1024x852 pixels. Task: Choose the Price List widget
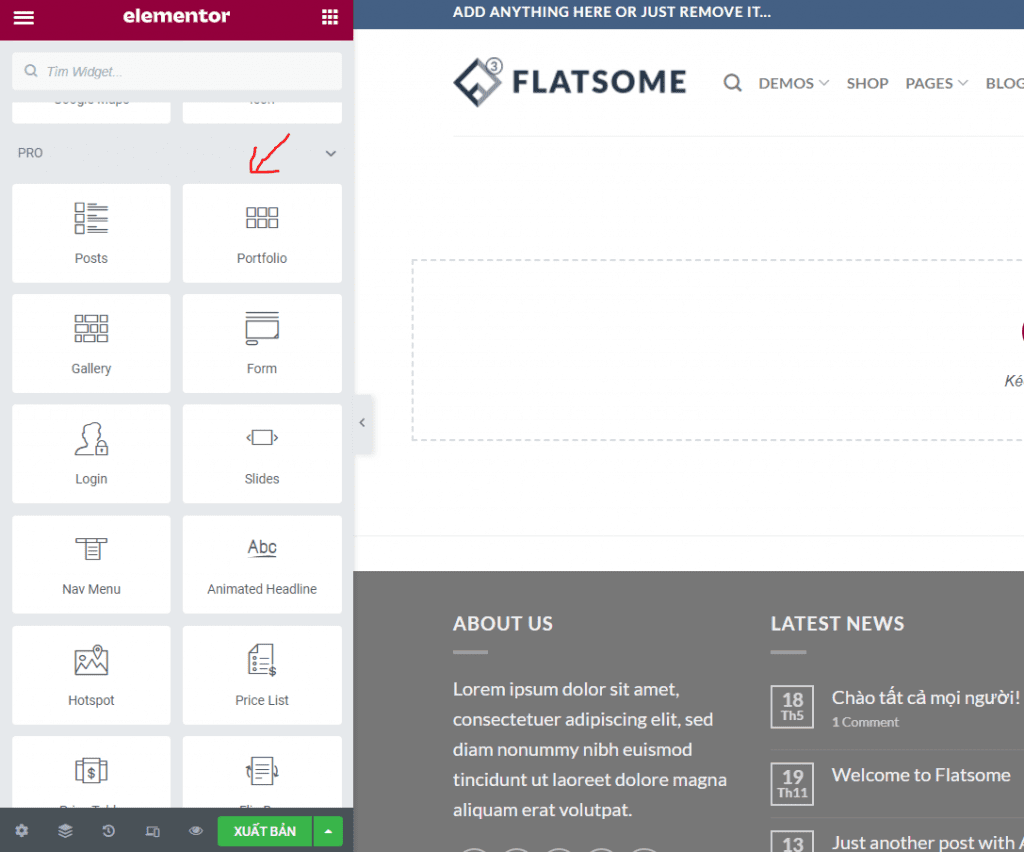point(262,675)
